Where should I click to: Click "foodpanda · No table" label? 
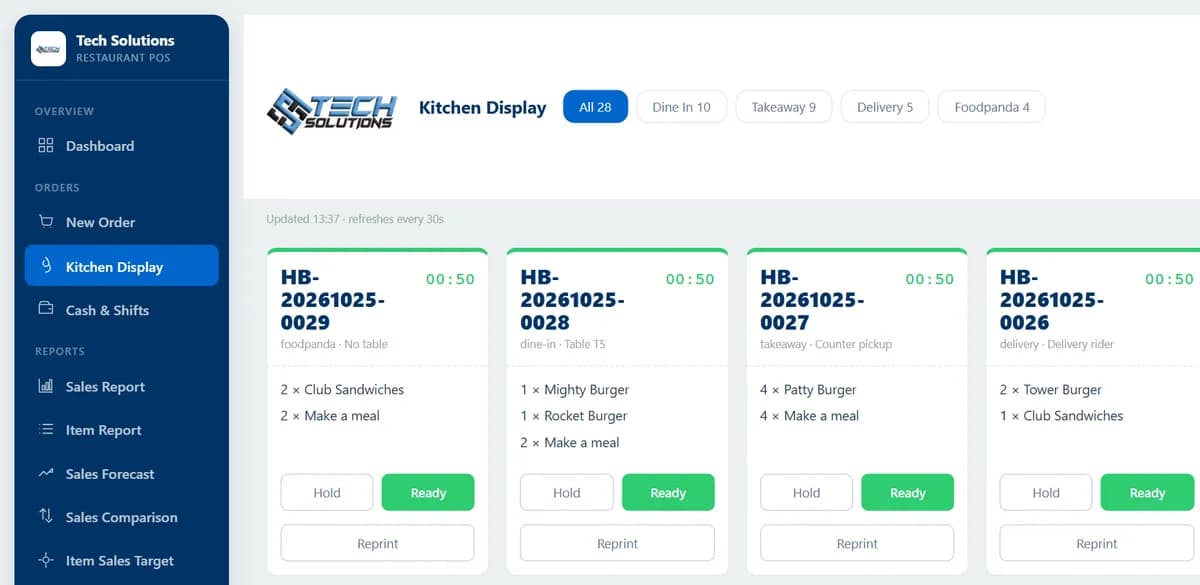pos(334,344)
